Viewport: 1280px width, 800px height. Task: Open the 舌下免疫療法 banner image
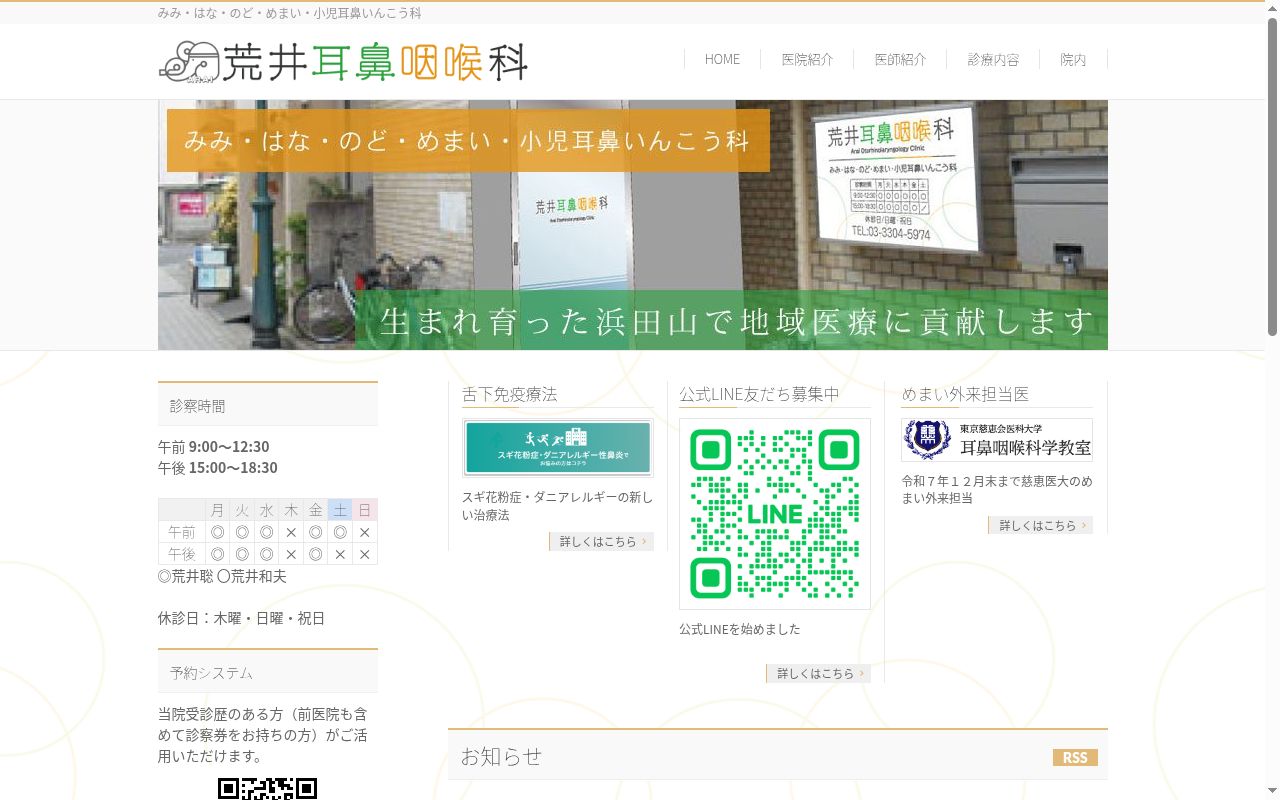coord(558,447)
